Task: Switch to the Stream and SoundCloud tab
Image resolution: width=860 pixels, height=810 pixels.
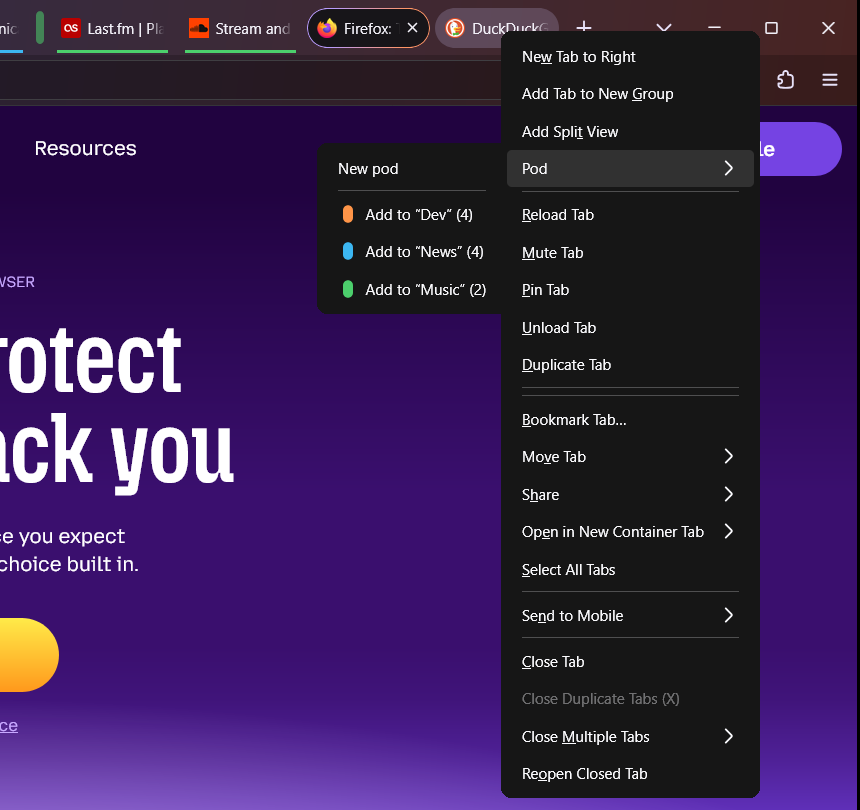Action: tap(240, 29)
